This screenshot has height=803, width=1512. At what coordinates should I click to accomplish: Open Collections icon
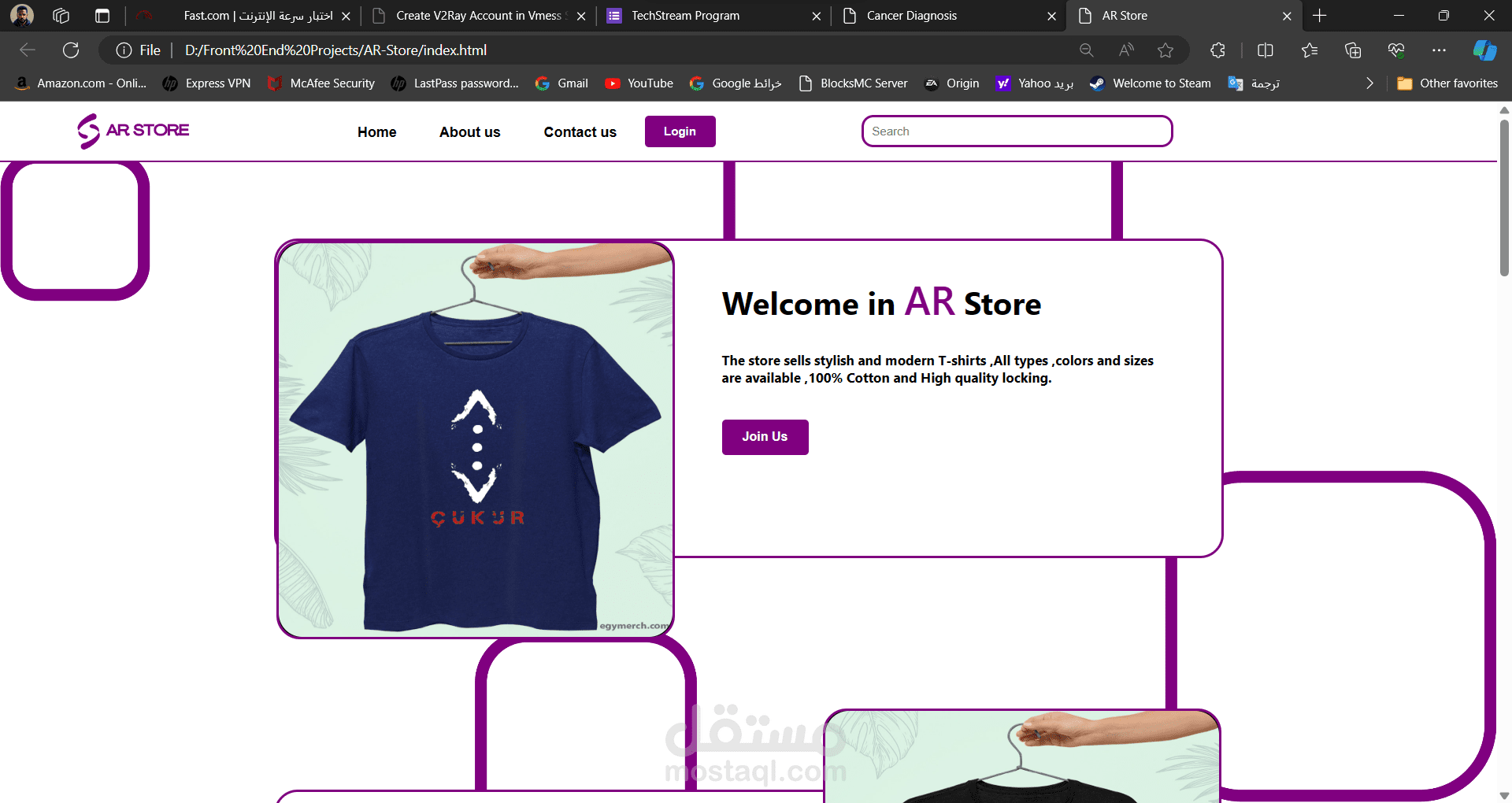pyautogui.click(x=1353, y=50)
